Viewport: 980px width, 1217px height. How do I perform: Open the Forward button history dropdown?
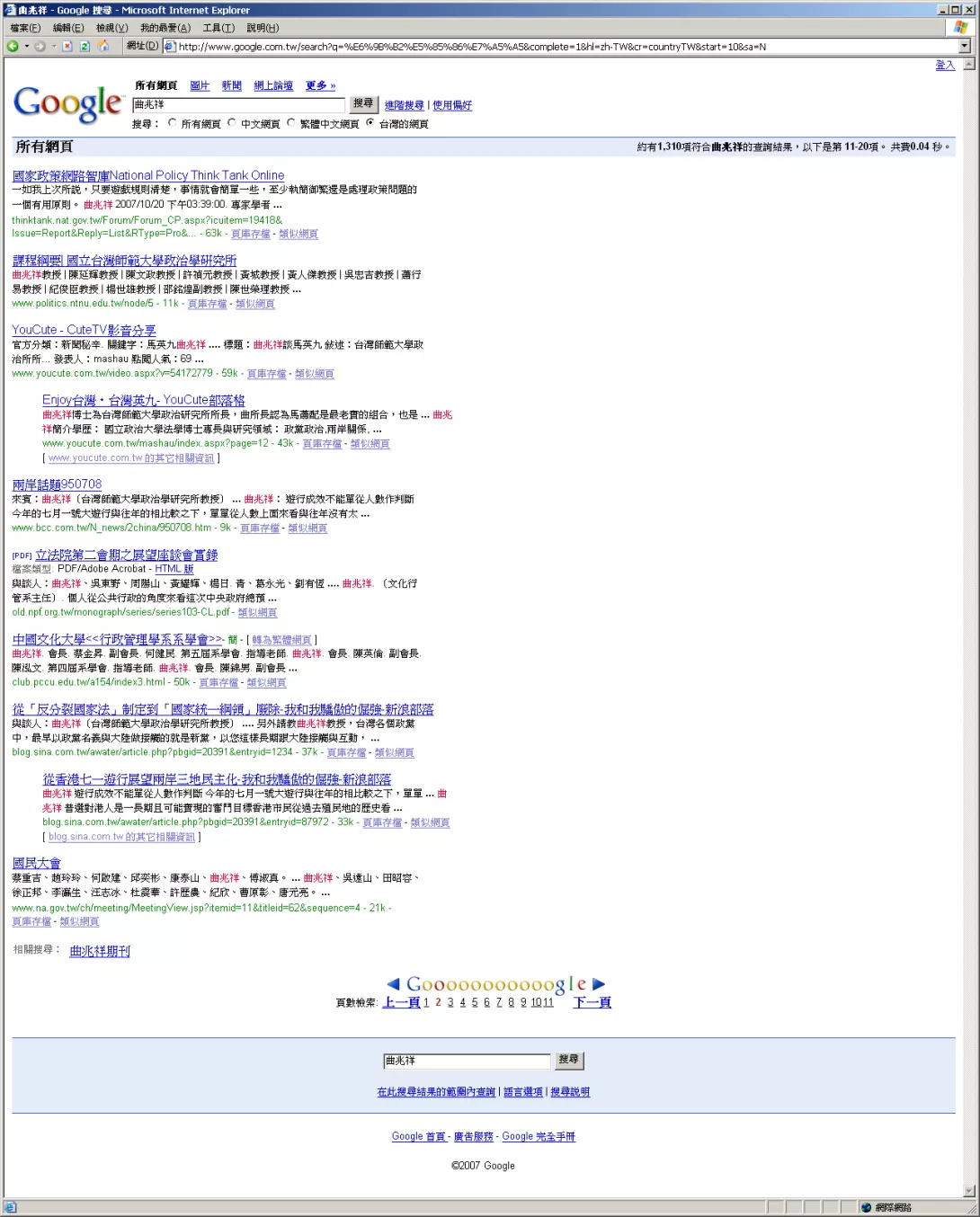[54, 46]
